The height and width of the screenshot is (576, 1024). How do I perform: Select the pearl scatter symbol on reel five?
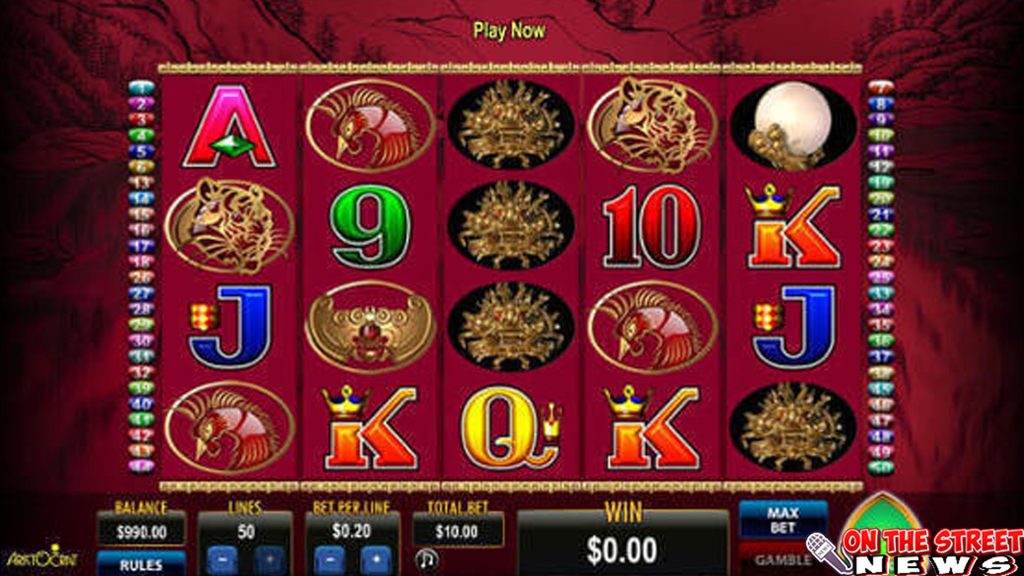click(793, 125)
